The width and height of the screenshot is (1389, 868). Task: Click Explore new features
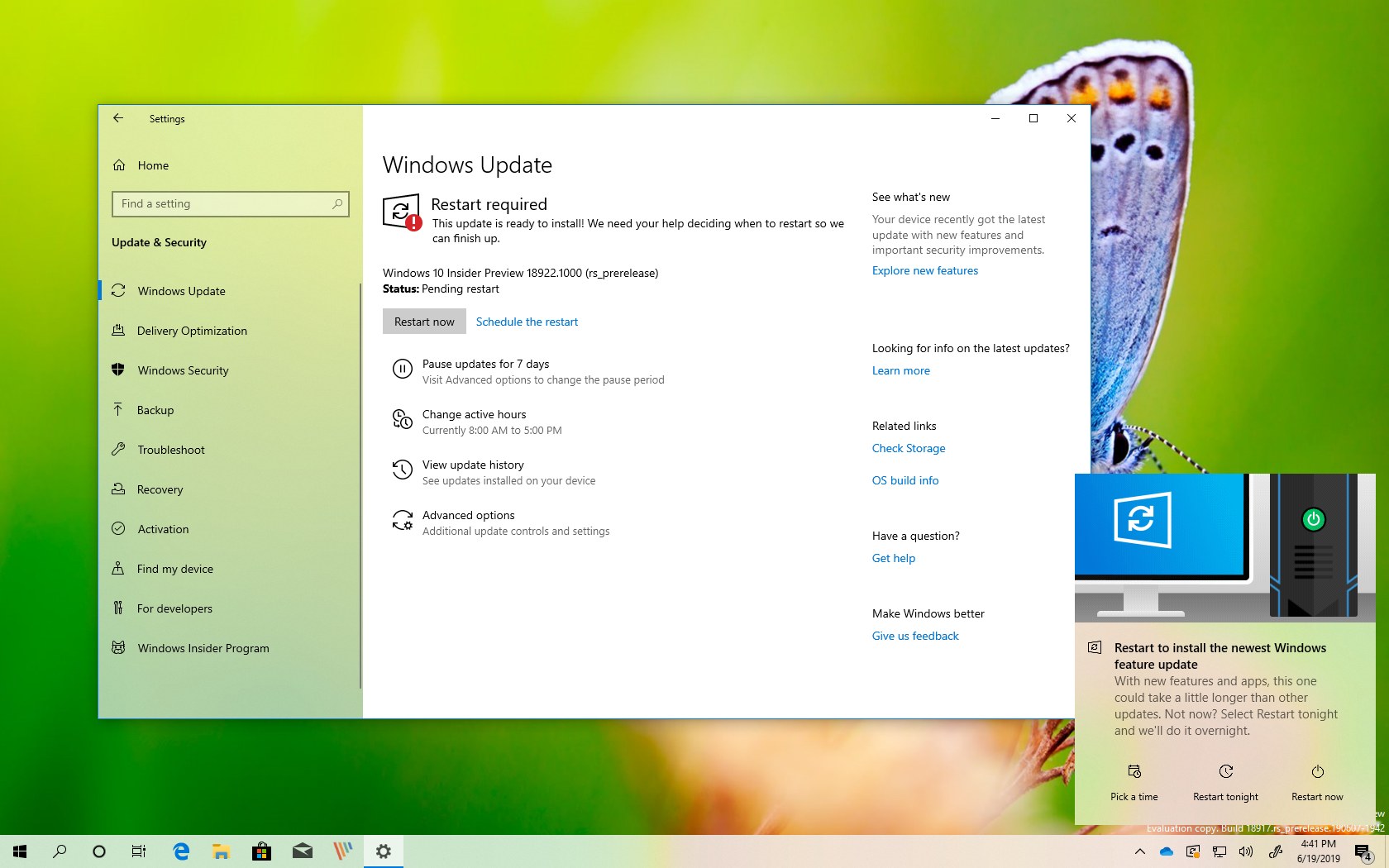[924, 270]
